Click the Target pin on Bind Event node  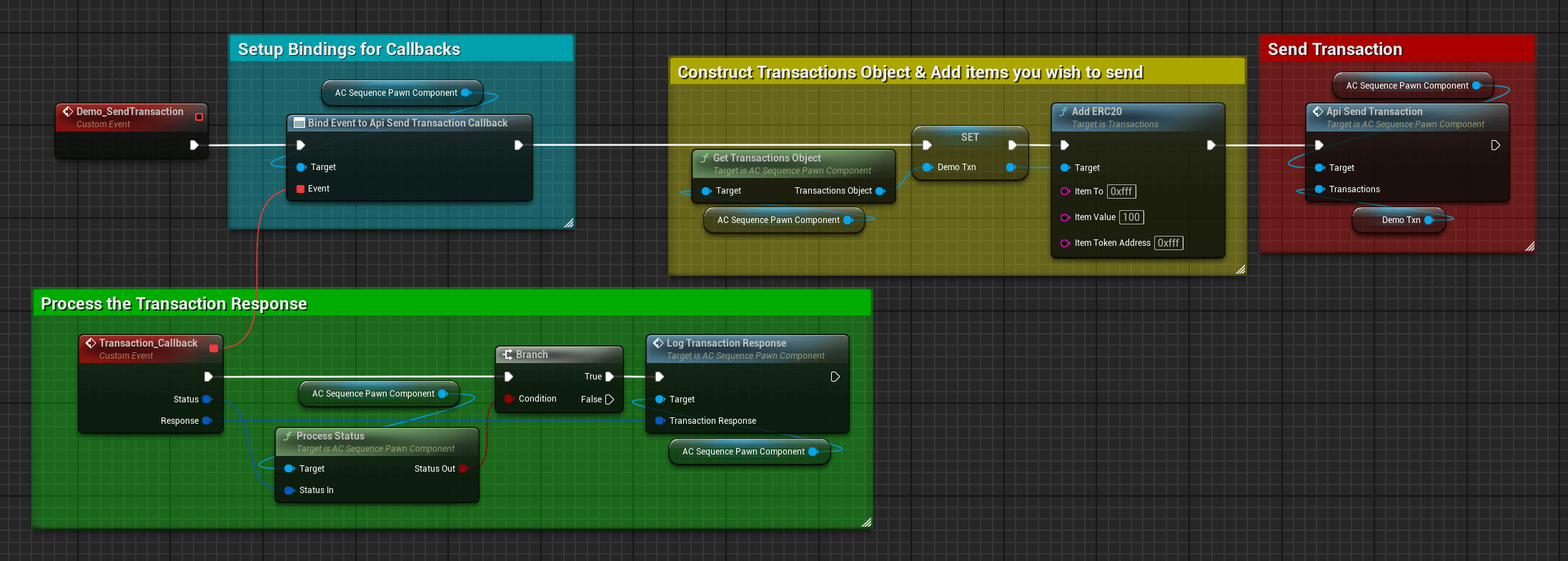tap(301, 167)
